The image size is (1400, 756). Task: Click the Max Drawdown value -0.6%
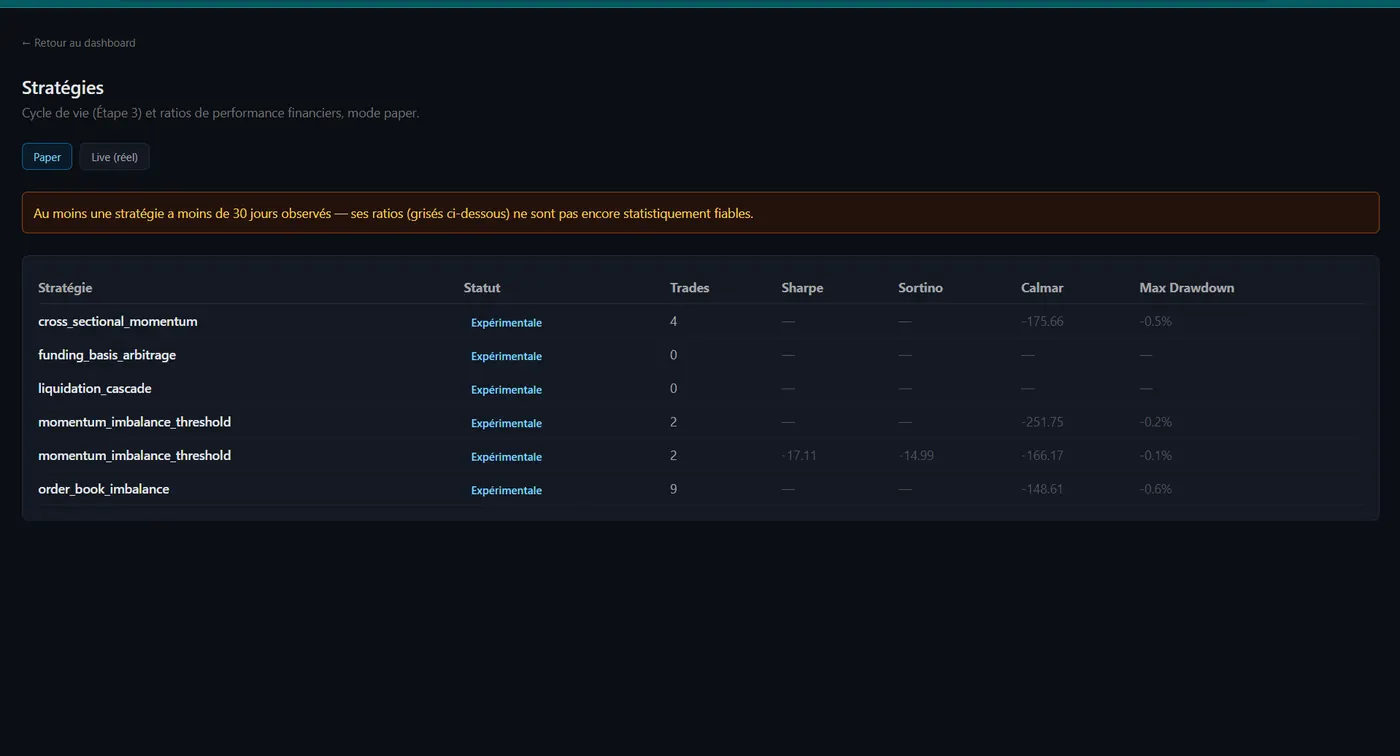[1156, 489]
